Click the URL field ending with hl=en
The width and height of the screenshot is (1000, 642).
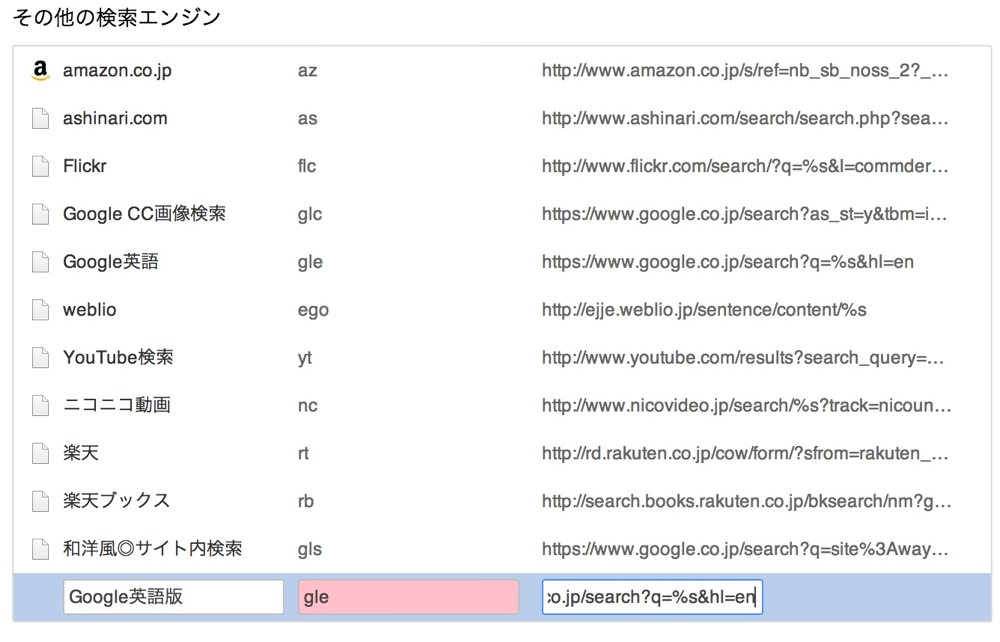click(x=652, y=597)
